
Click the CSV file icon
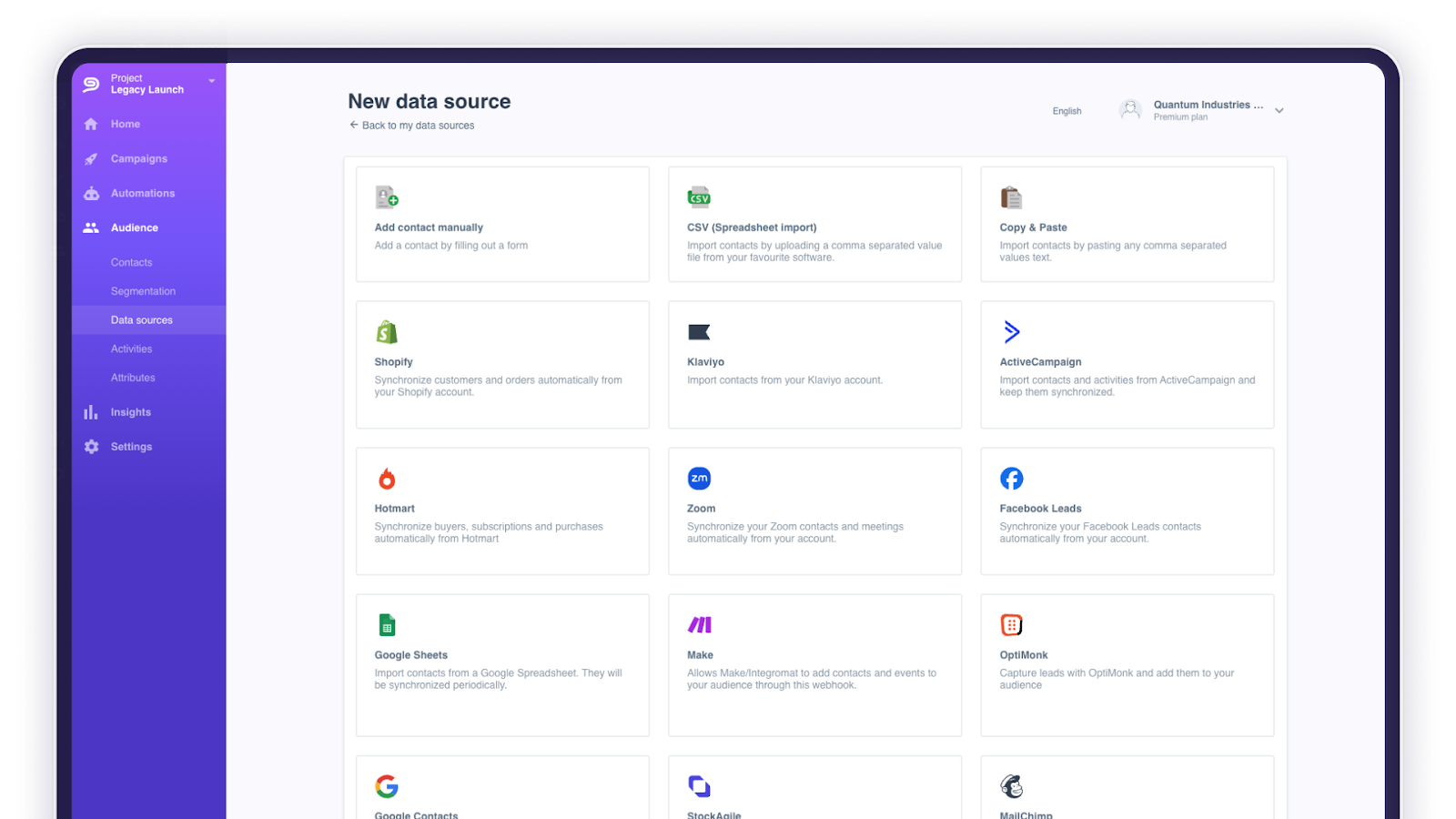tap(699, 197)
